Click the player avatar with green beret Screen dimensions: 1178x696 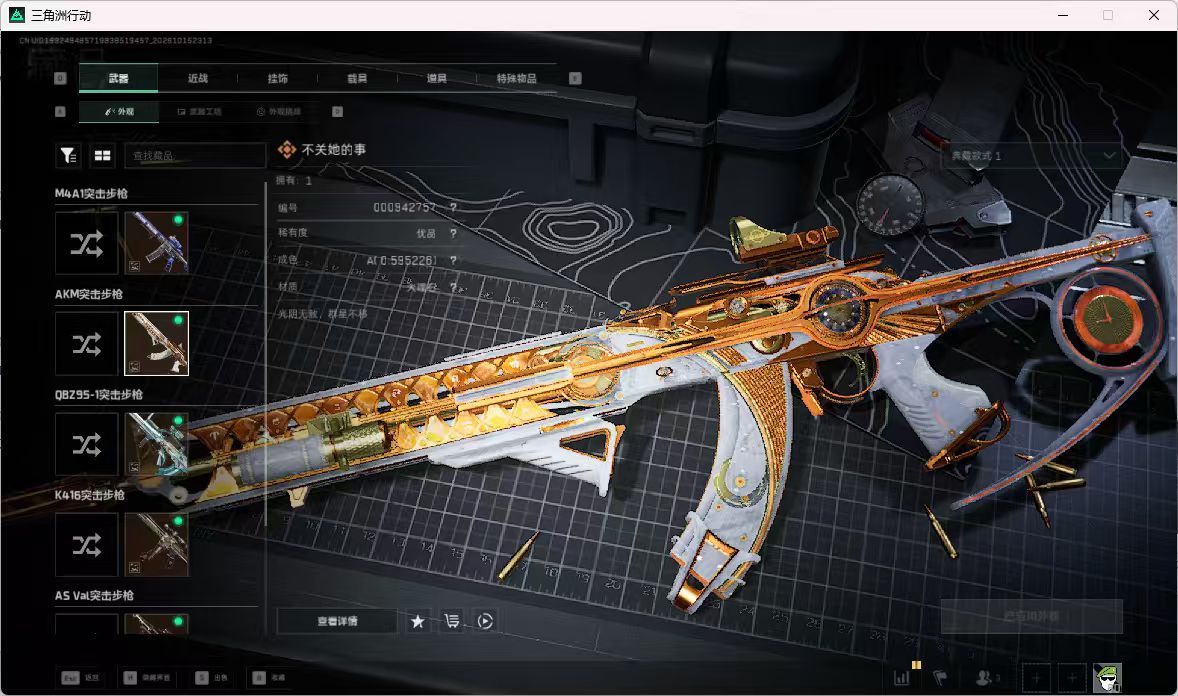tap(1107, 677)
